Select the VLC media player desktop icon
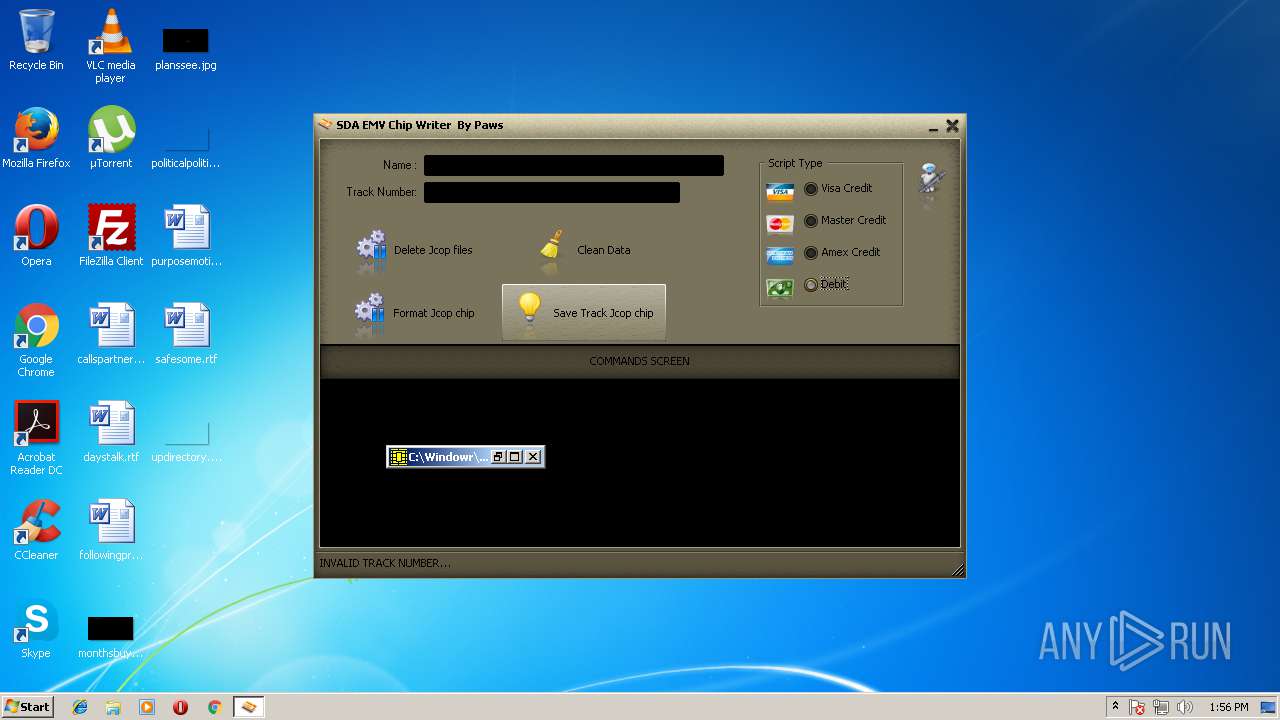This screenshot has height=720, width=1280. 110,46
